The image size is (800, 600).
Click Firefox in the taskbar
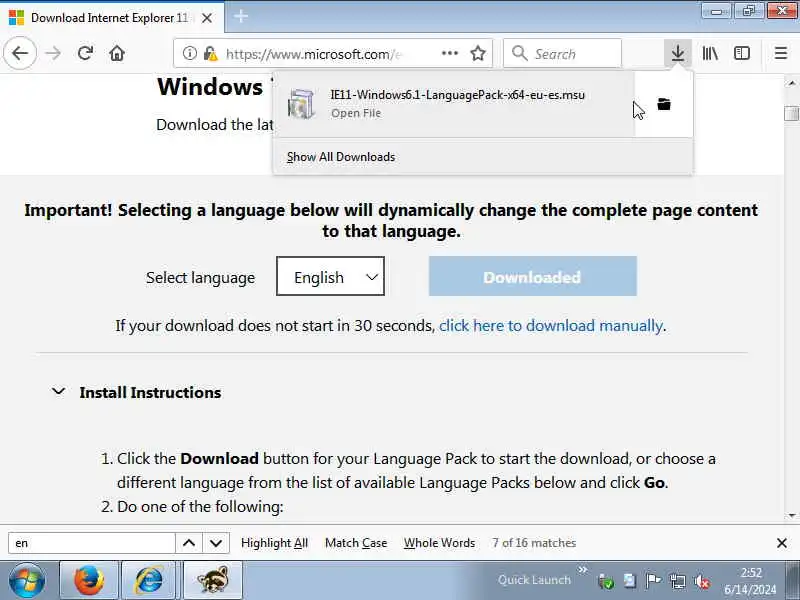tap(89, 580)
